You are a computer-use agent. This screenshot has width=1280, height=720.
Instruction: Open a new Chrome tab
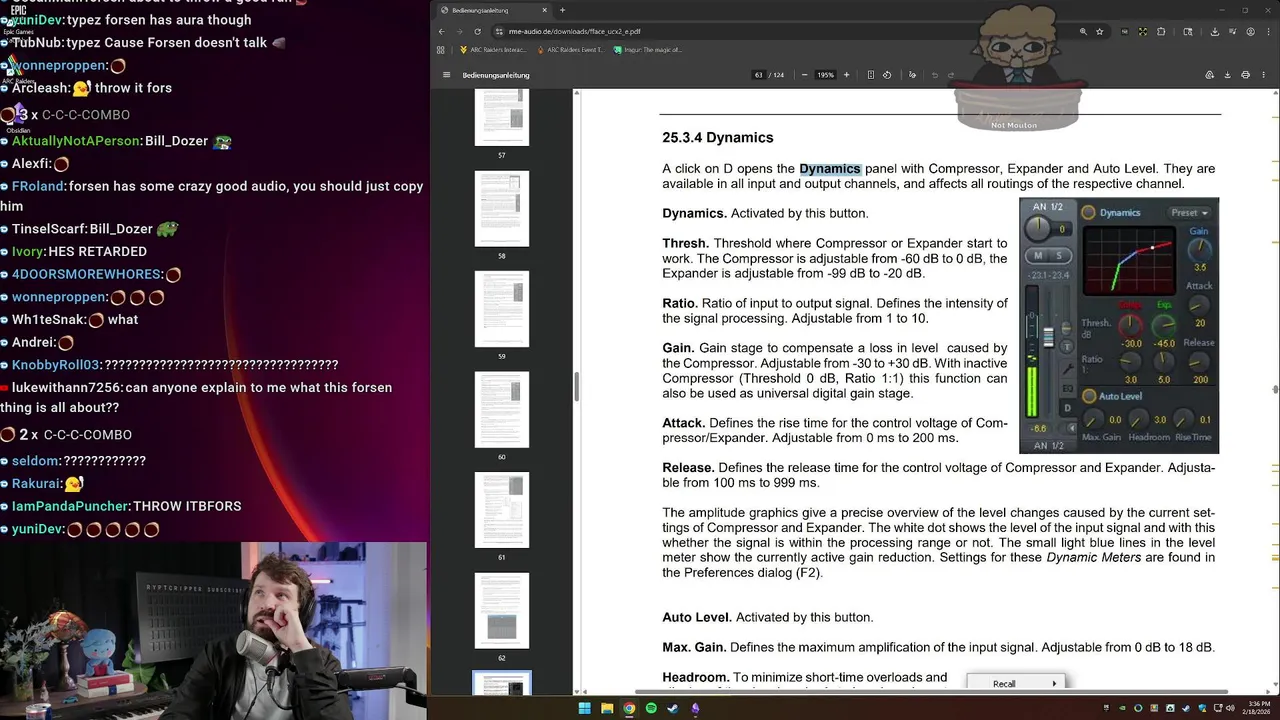click(562, 10)
